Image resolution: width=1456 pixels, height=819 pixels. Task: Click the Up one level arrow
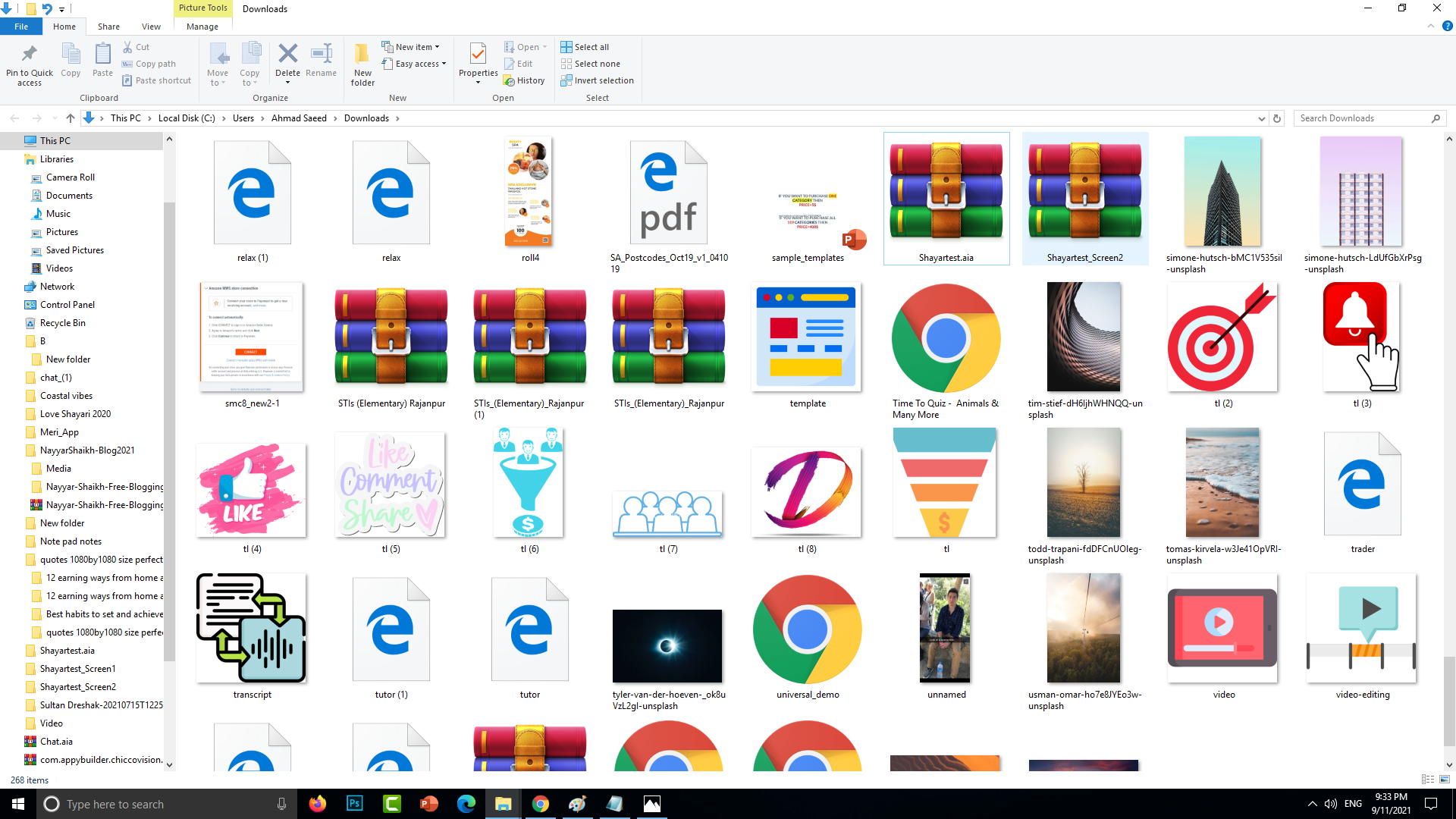71,118
